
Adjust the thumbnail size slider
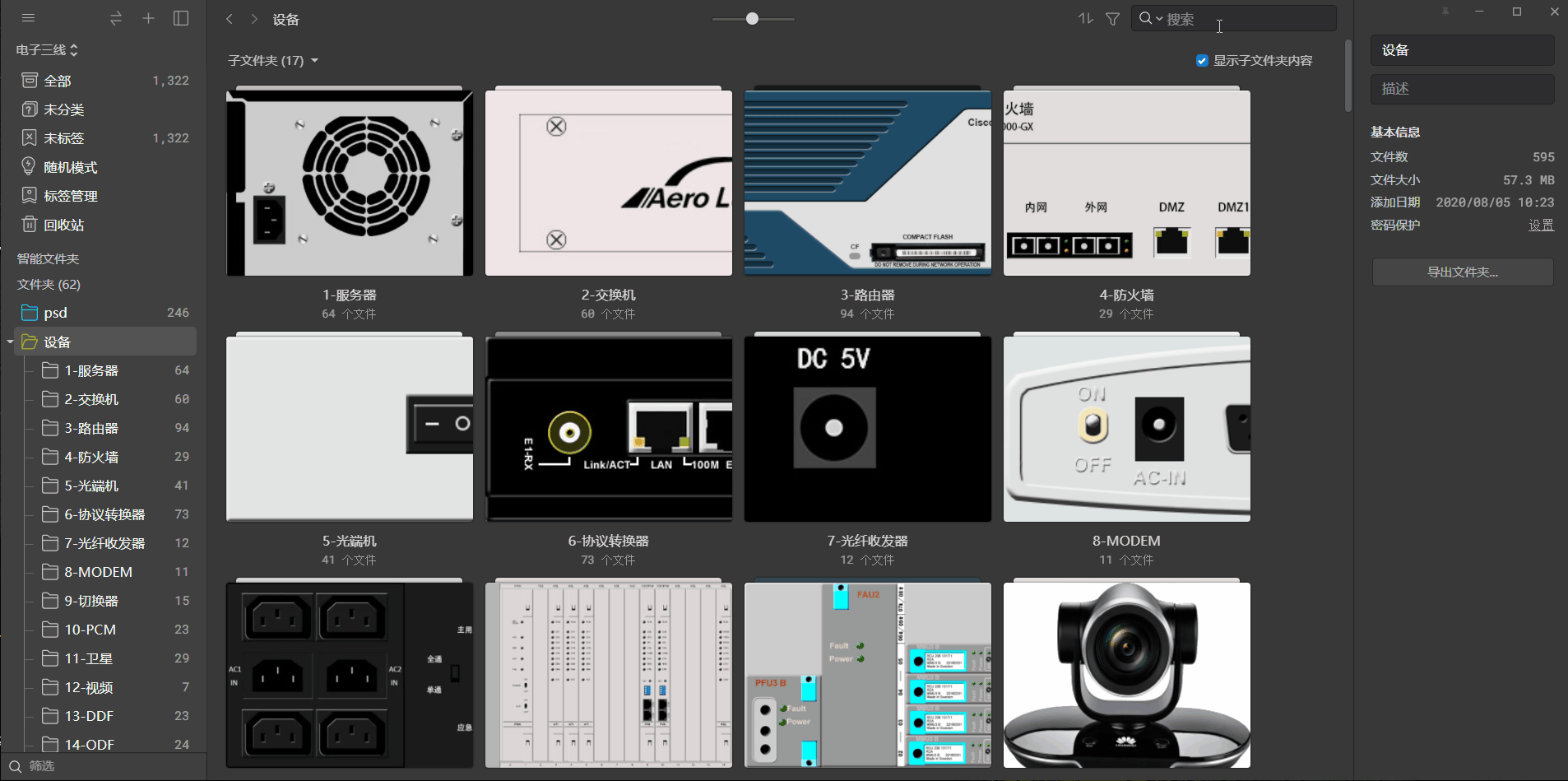pyautogui.click(x=753, y=19)
